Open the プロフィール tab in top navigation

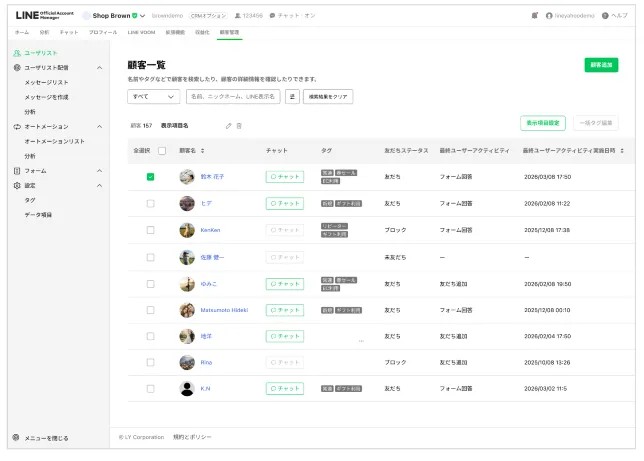pyautogui.click(x=103, y=32)
